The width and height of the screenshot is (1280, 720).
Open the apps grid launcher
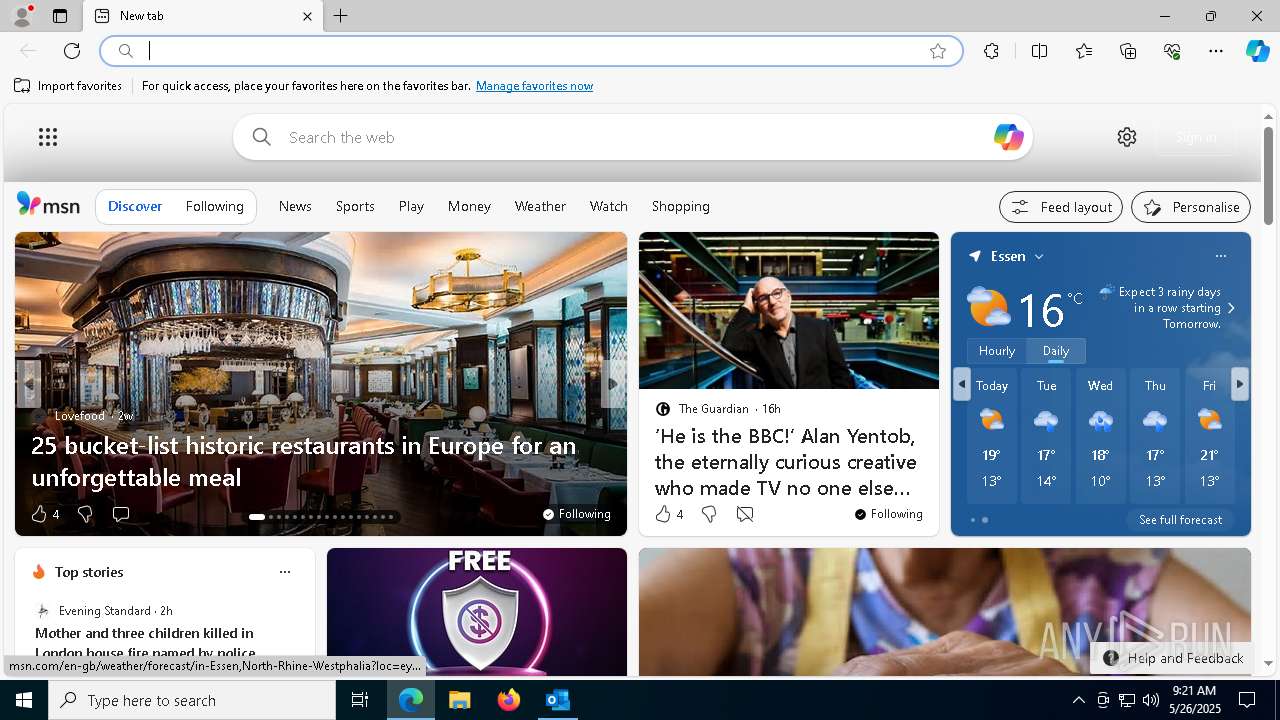pyautogui.click(x=48, y=137)
